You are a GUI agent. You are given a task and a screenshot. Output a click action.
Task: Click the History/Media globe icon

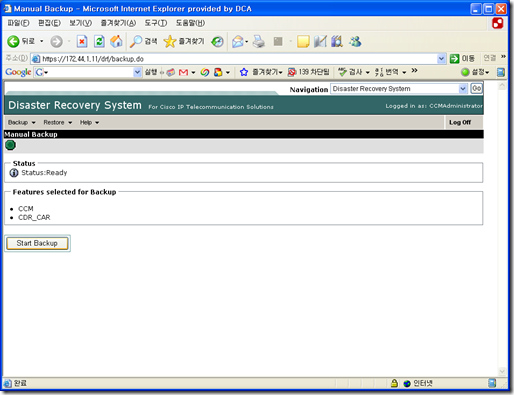click(218, 42)
